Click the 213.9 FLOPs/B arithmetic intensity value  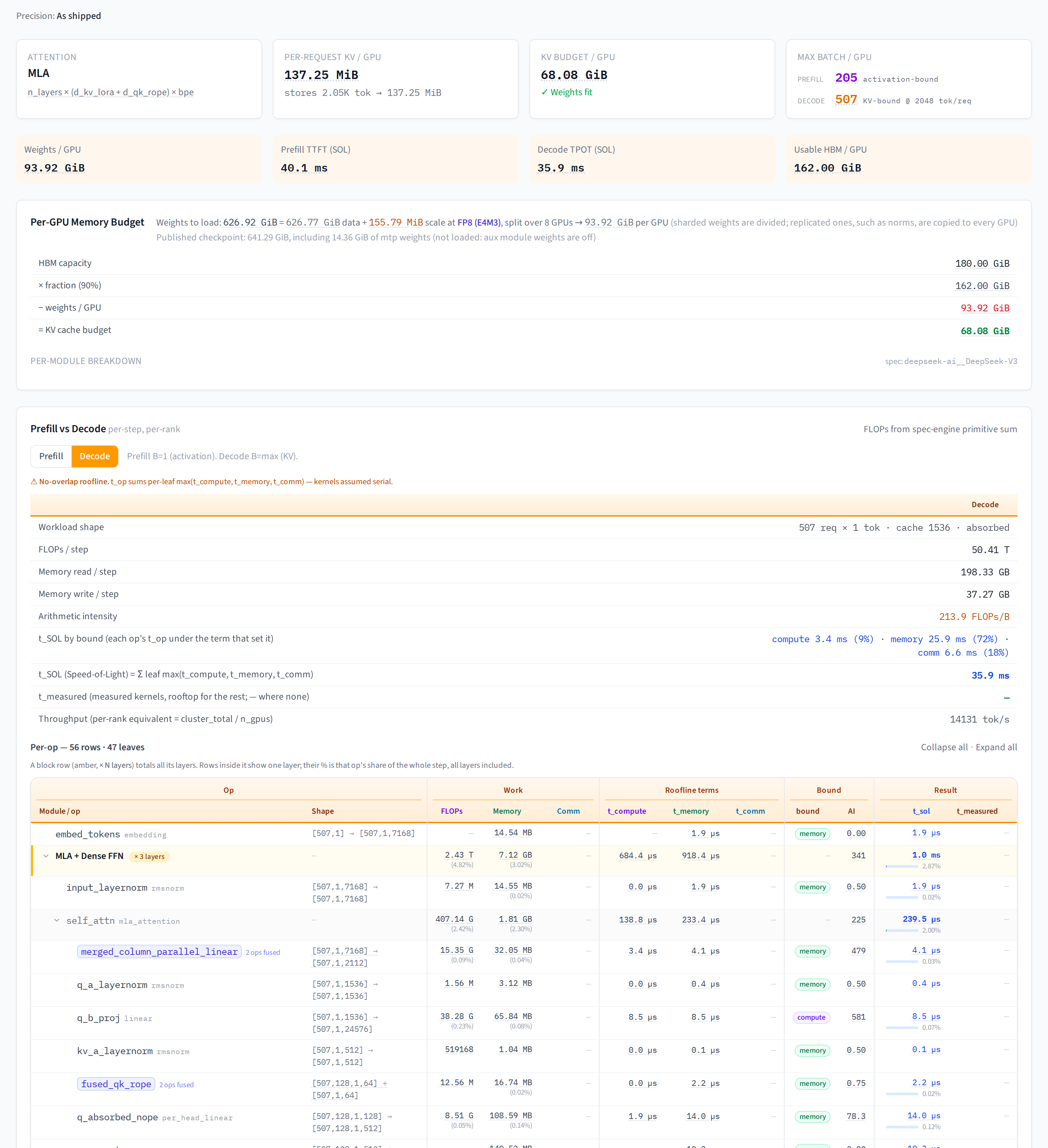(974, 617)
